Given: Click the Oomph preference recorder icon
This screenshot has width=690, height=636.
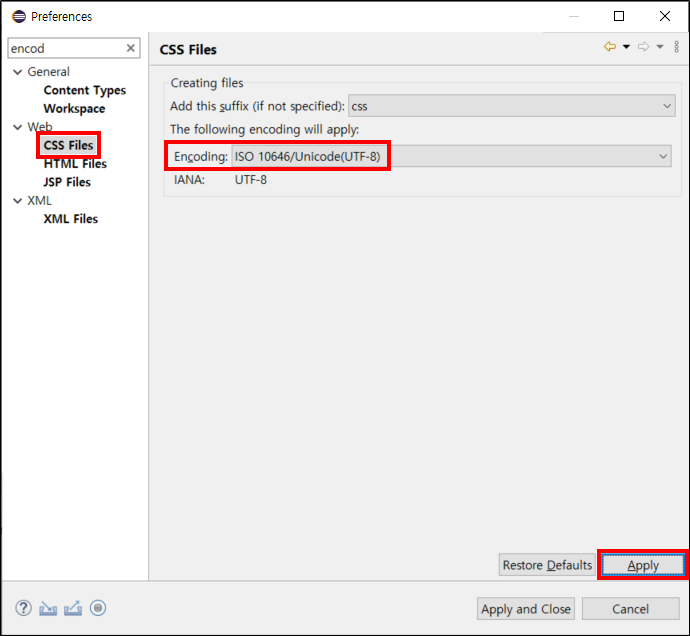Looking at the screenshot, I should point(98,608).
